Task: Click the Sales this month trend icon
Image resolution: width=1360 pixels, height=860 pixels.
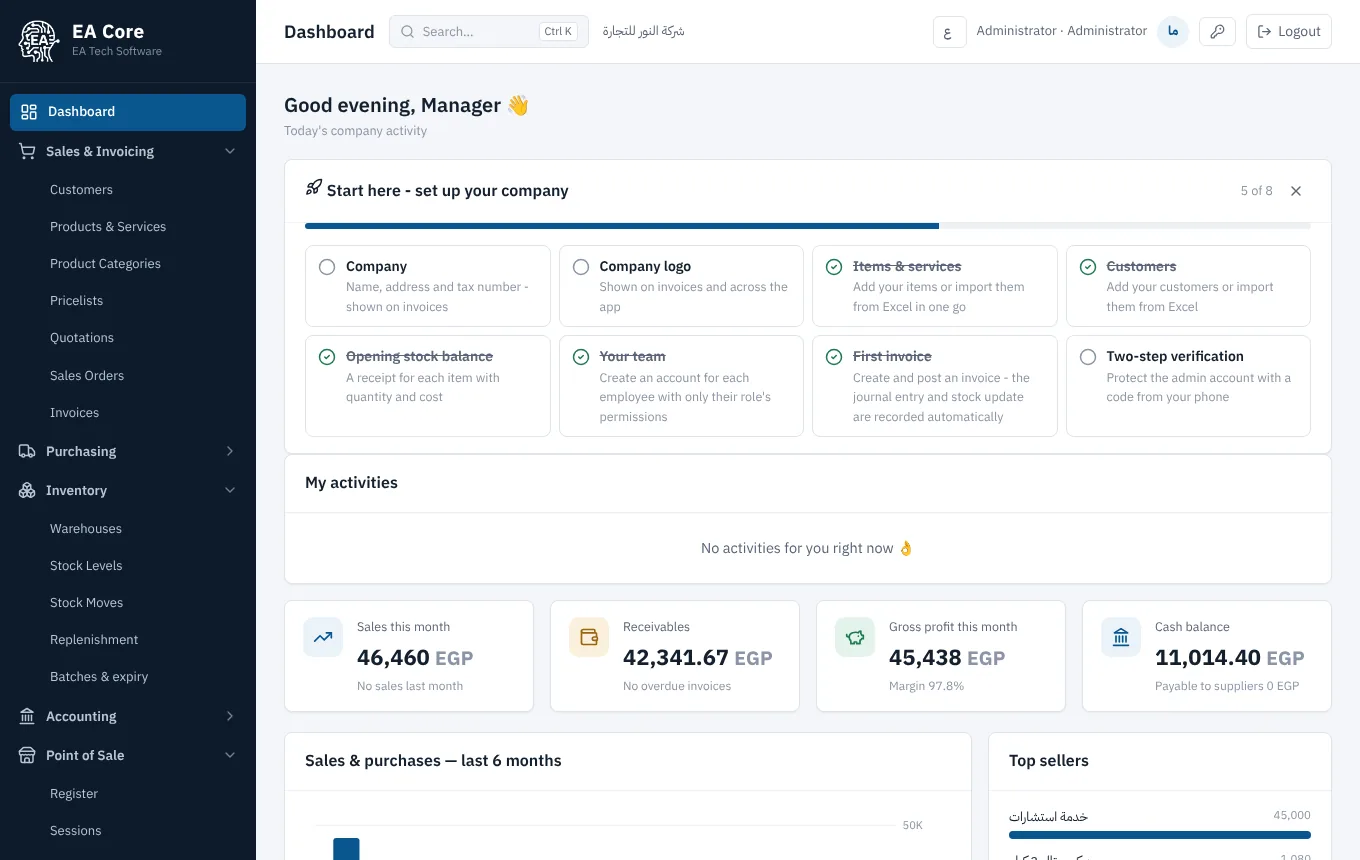Action: coord(323,637)
